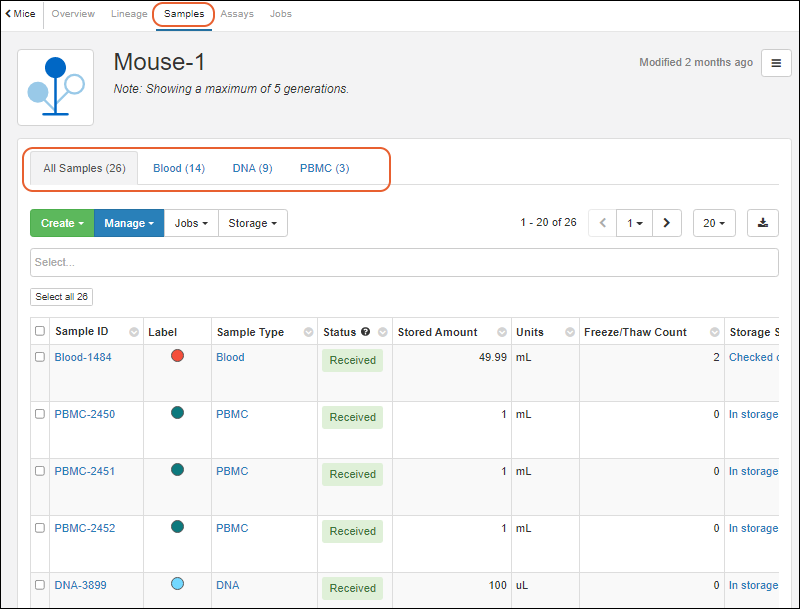Screen dimensions: 800x609
Task: Open Sample ID column sort arrow
Action: coord(133,332)
